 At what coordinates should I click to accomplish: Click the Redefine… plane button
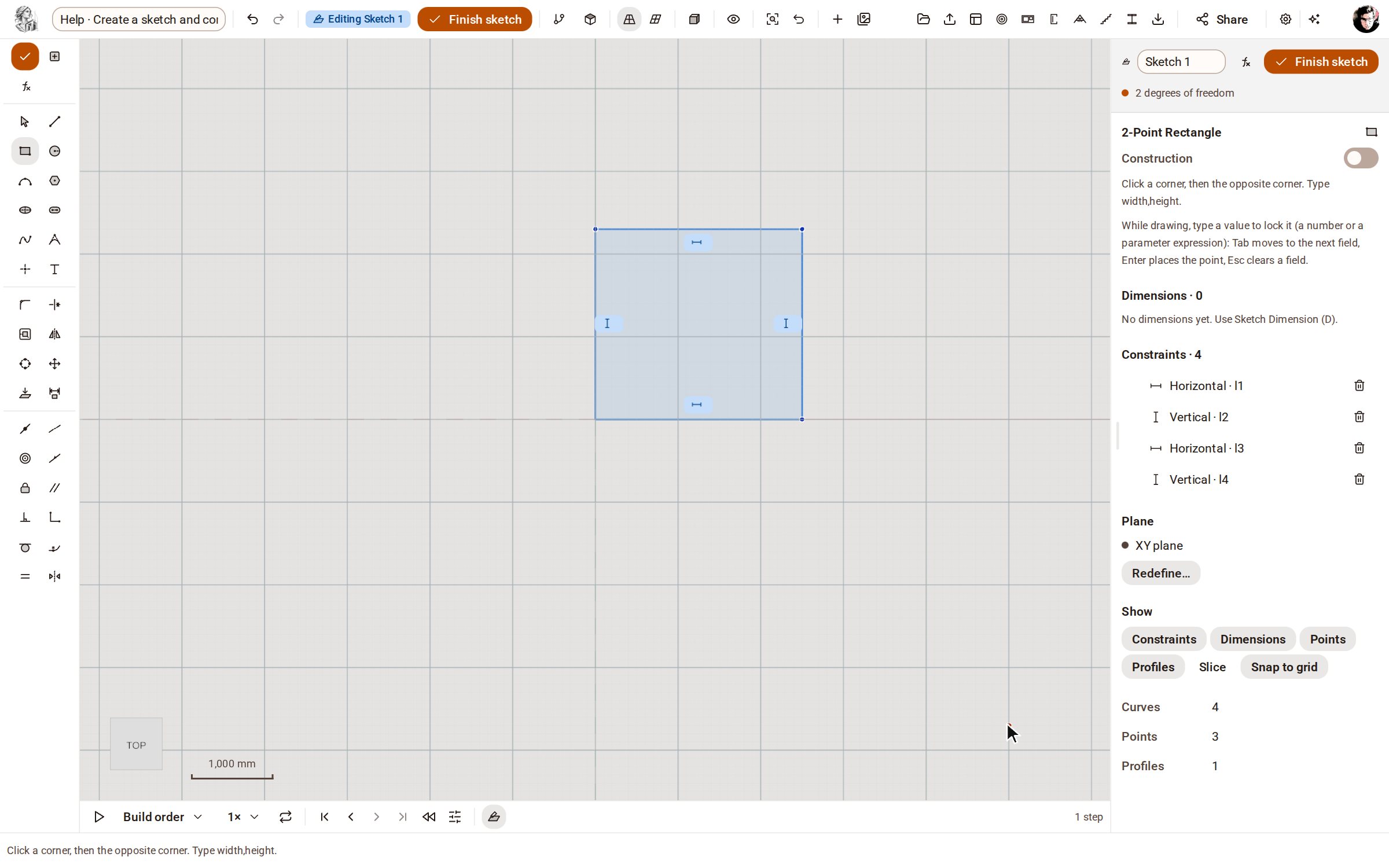click(x=1160, y=573)
